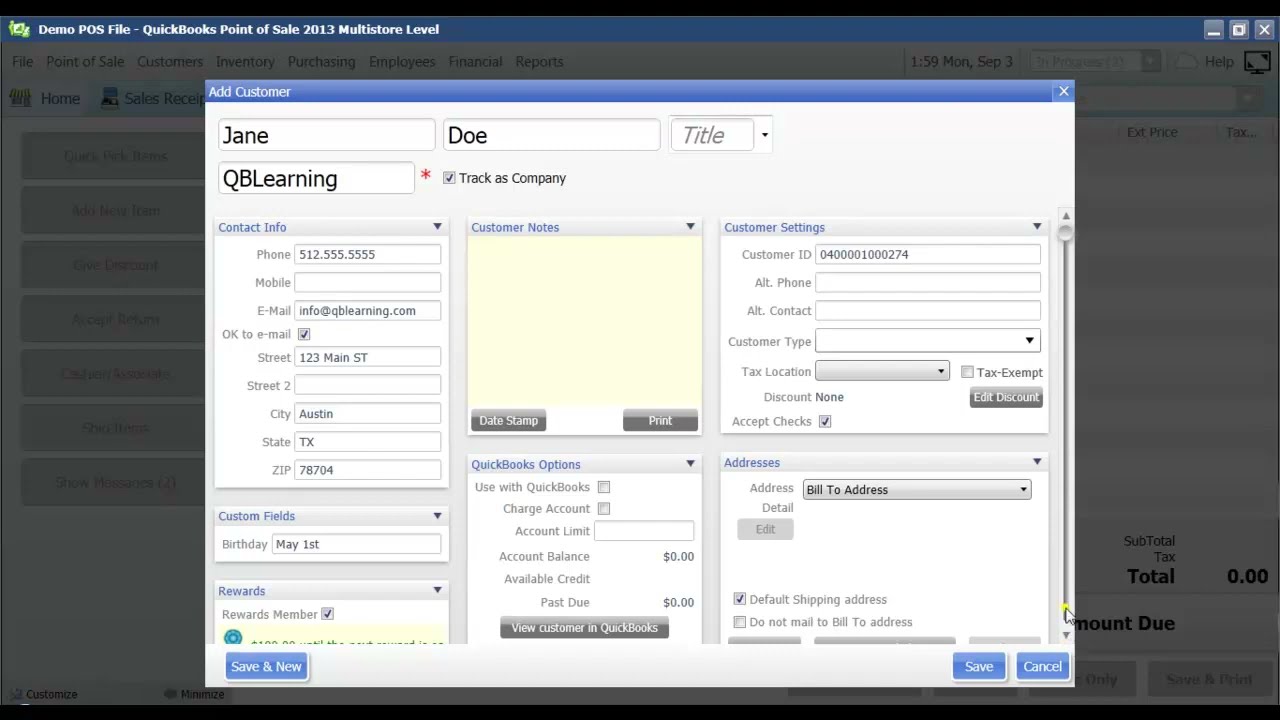Click the Birthday field with May 1st
Viewport: 1280px width, 720px height.
click(x=356, y=544)
